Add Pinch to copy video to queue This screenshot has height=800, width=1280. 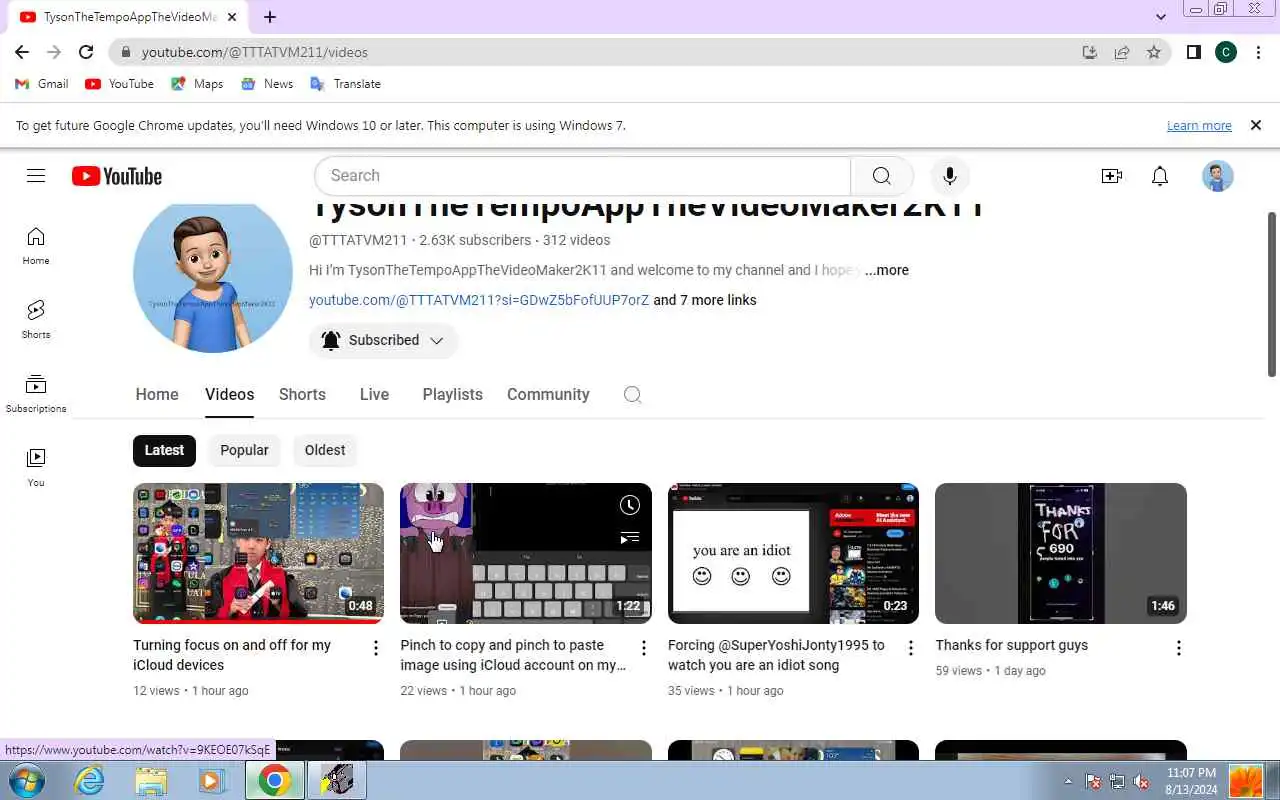click(x=629, y=538)
